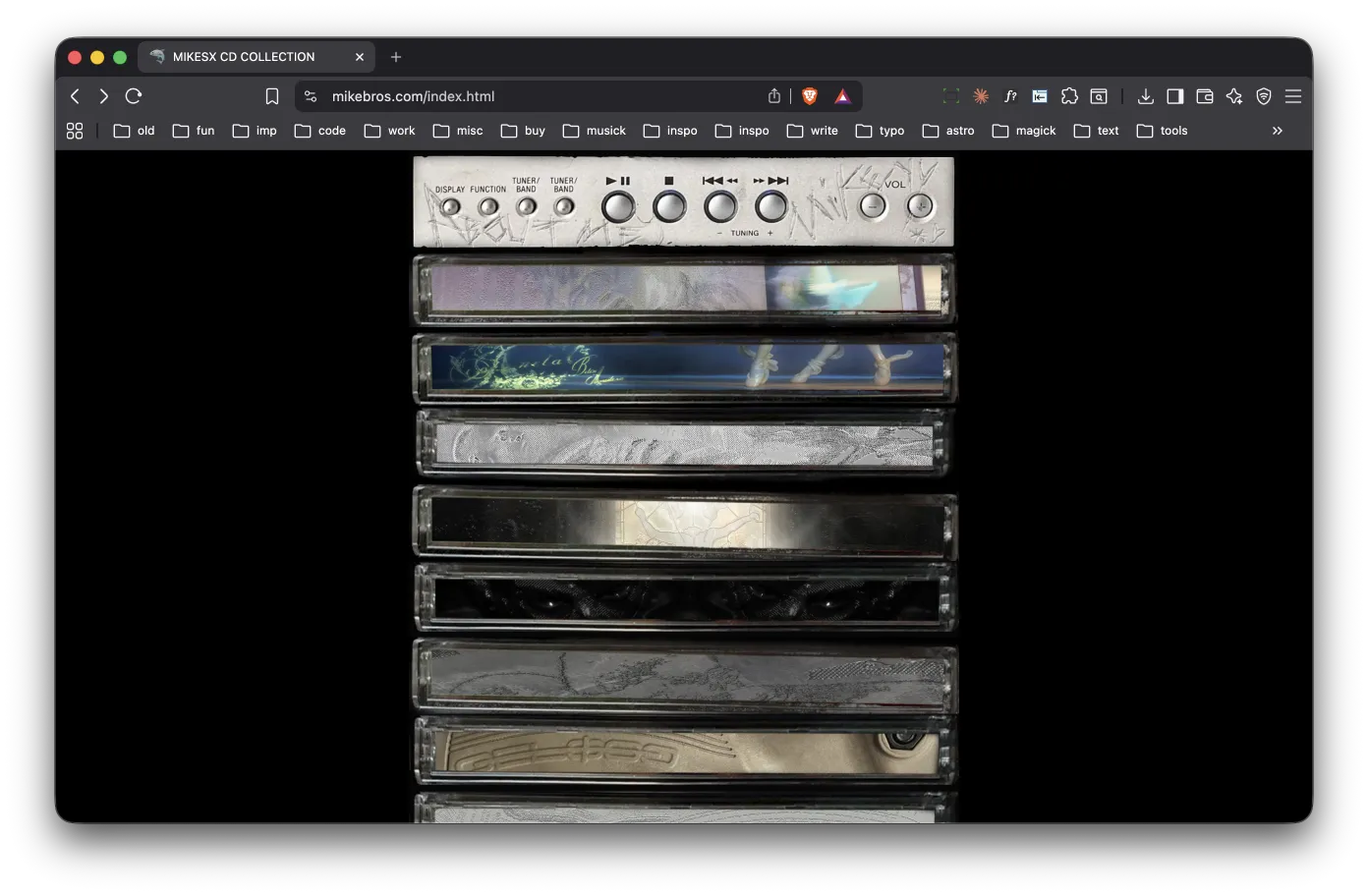Open the 'misc' bookmarks folder
Viewport: 1368px width, 896px height.
click(x=458, y=131)
